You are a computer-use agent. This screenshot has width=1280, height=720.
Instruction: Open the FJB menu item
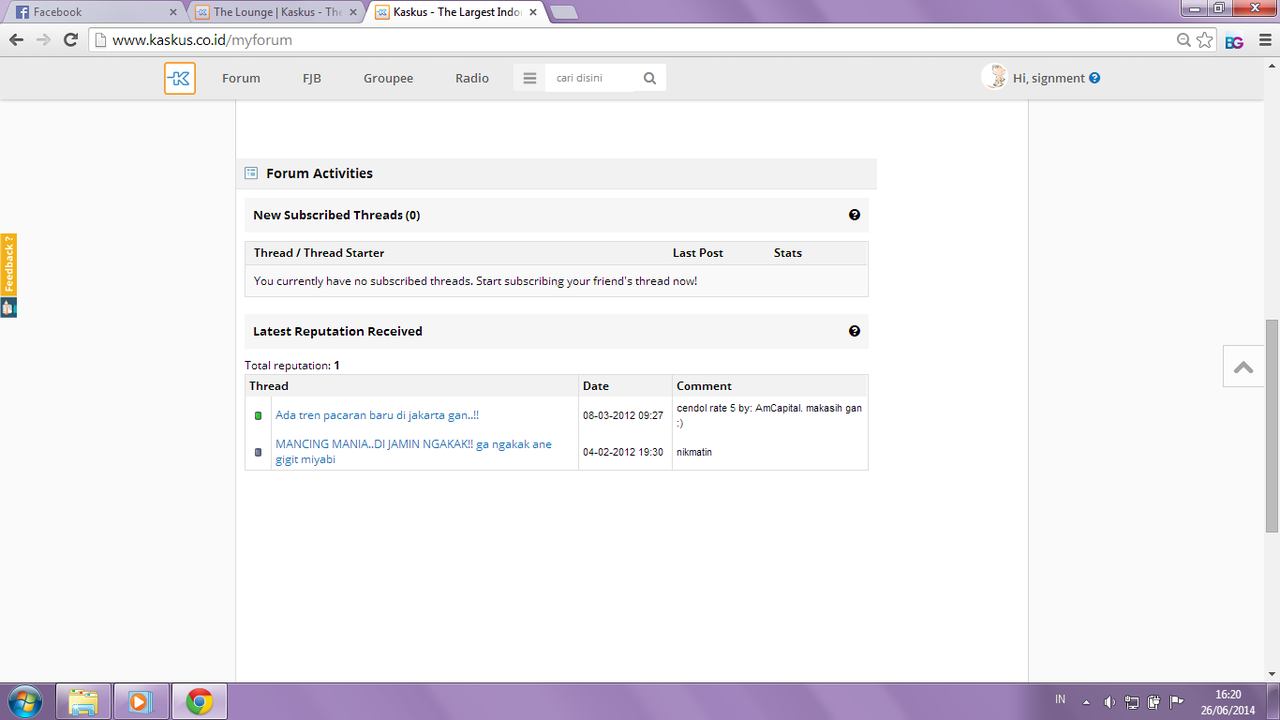(x=312, y=78)
